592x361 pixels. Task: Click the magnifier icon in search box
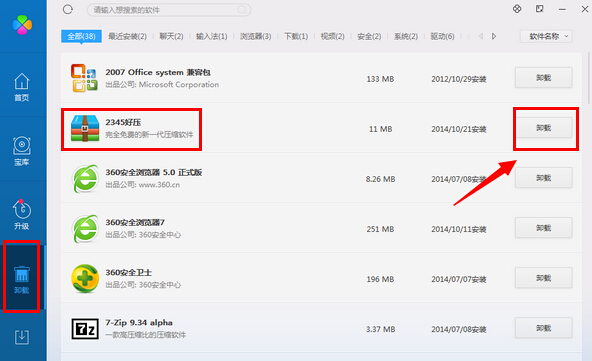(242, 10)
